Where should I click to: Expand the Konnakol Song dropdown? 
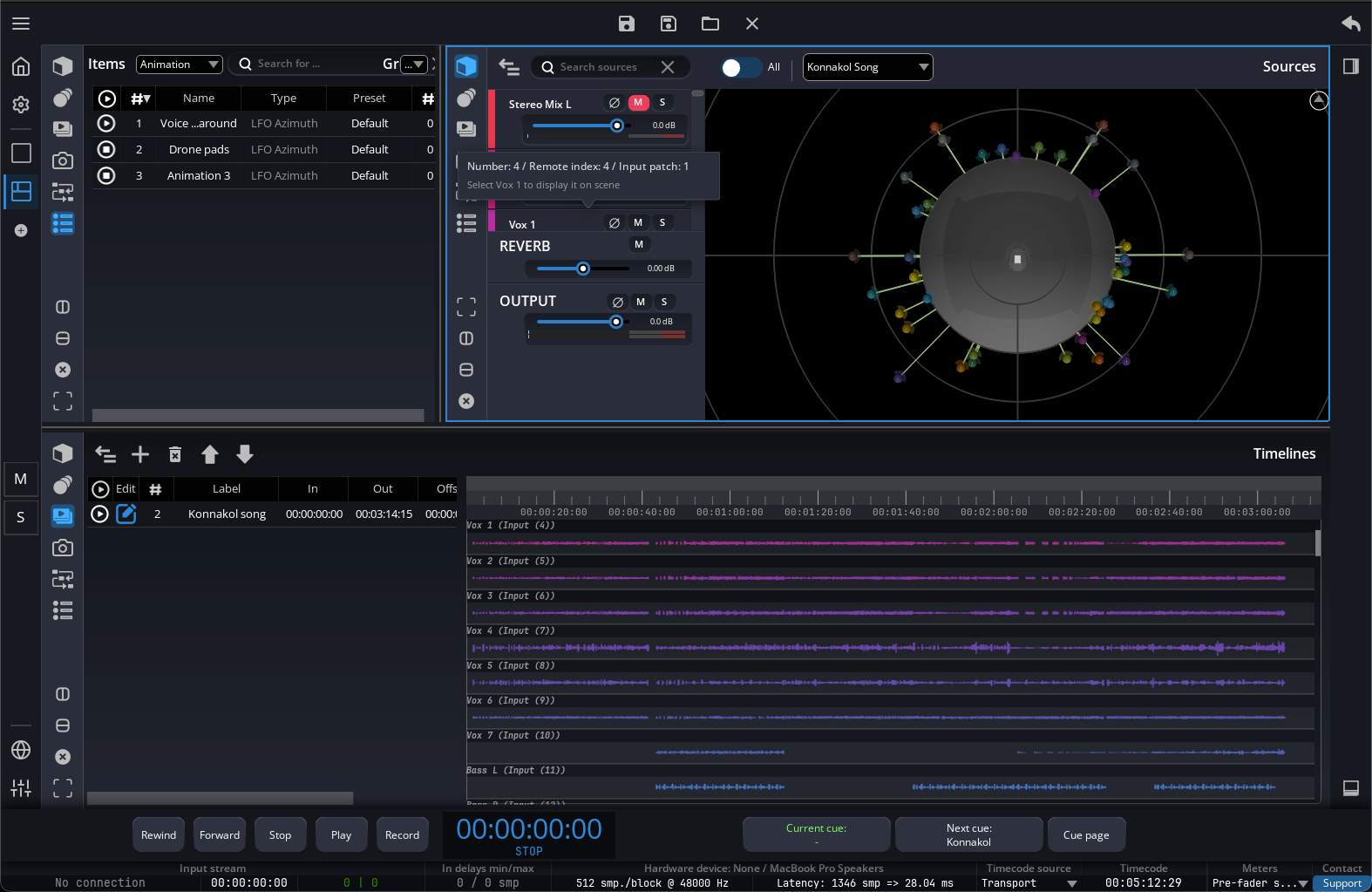point(867,67)
